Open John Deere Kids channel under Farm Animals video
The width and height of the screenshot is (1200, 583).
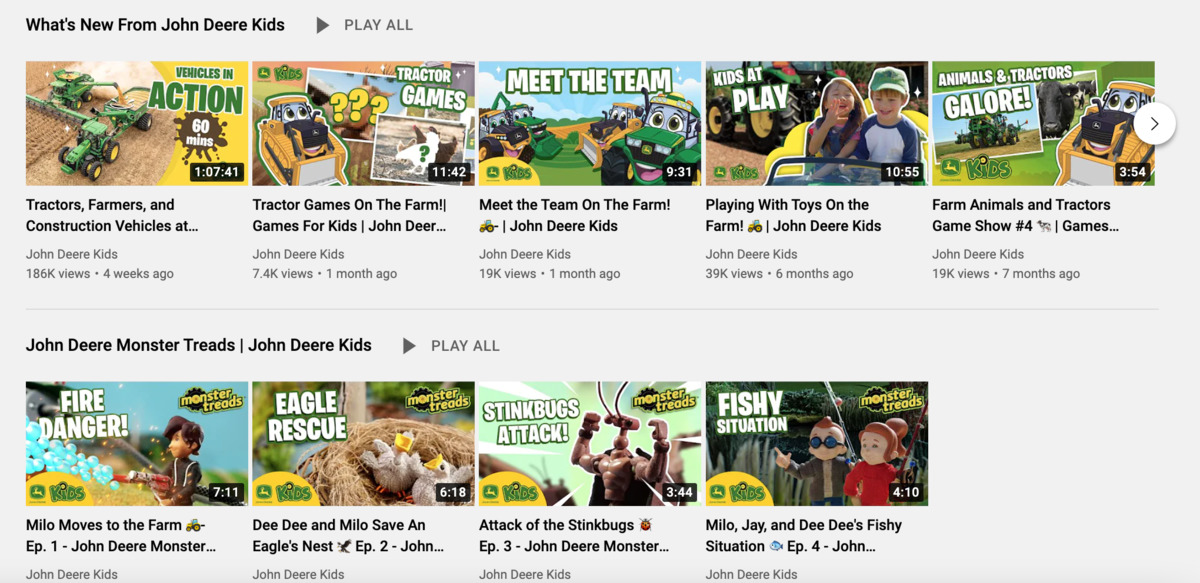tap(978, 254)
